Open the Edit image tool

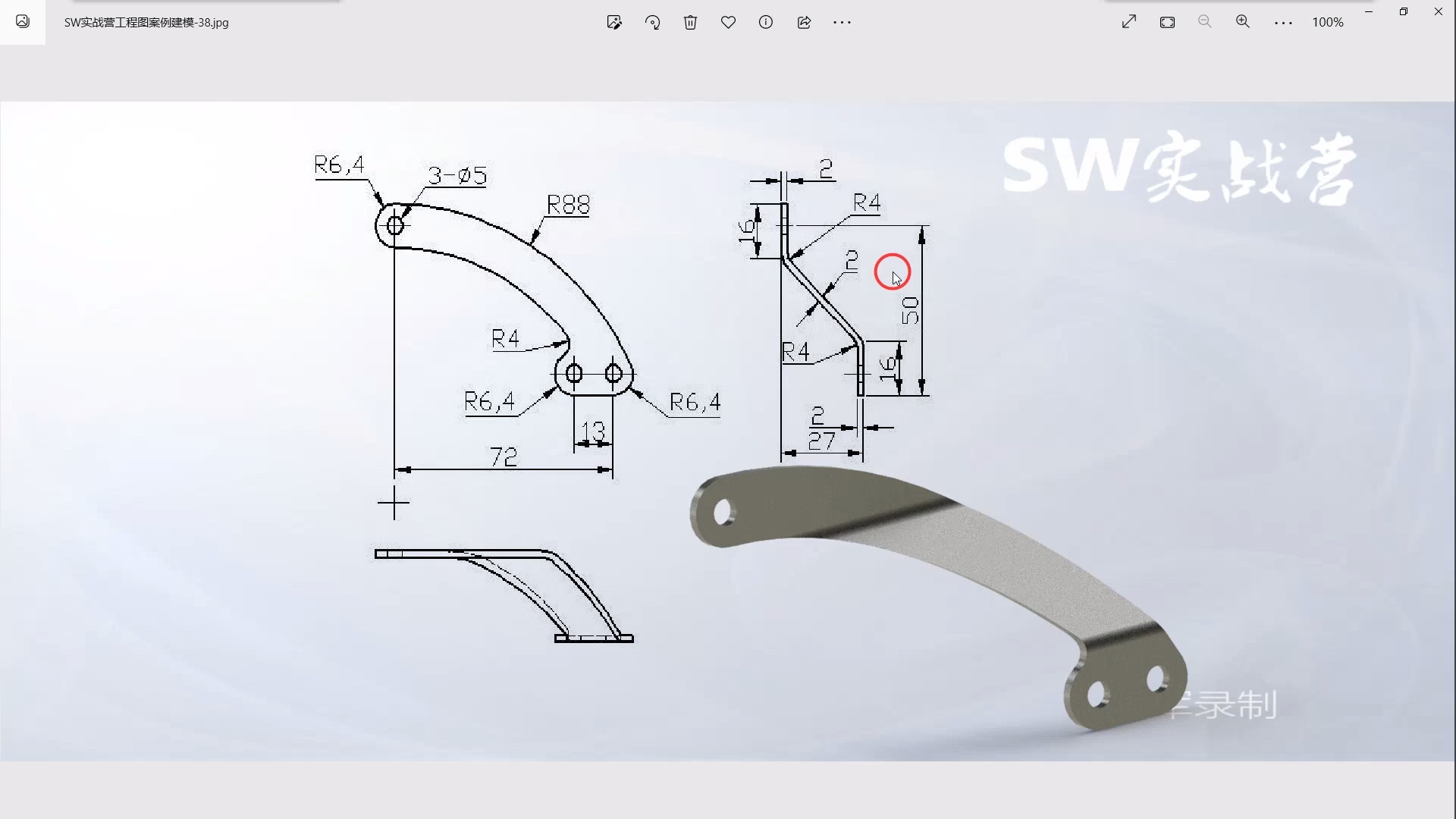[614, 23]
